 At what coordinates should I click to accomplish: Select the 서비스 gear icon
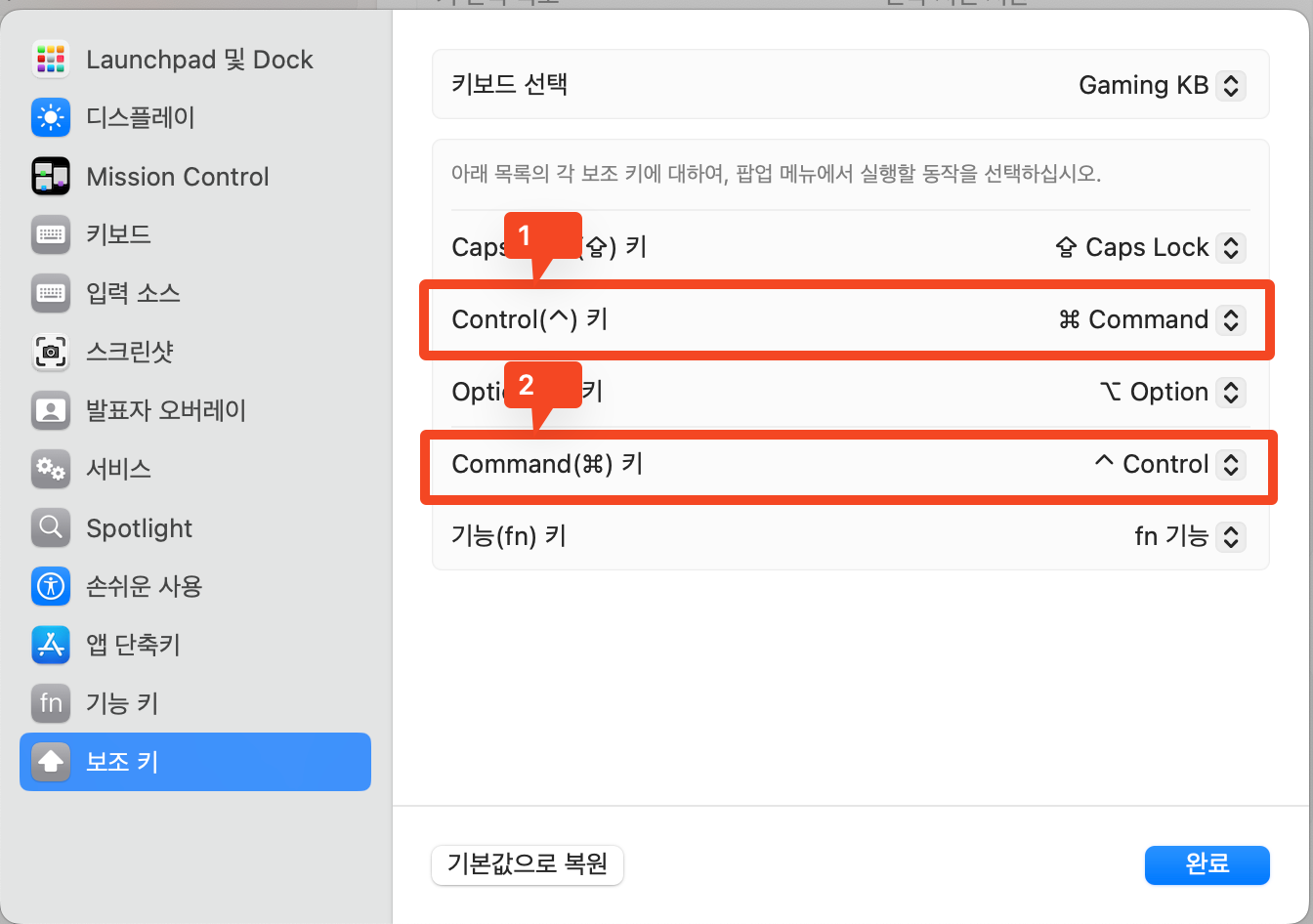pyautogui.click(x=50, y=469)
